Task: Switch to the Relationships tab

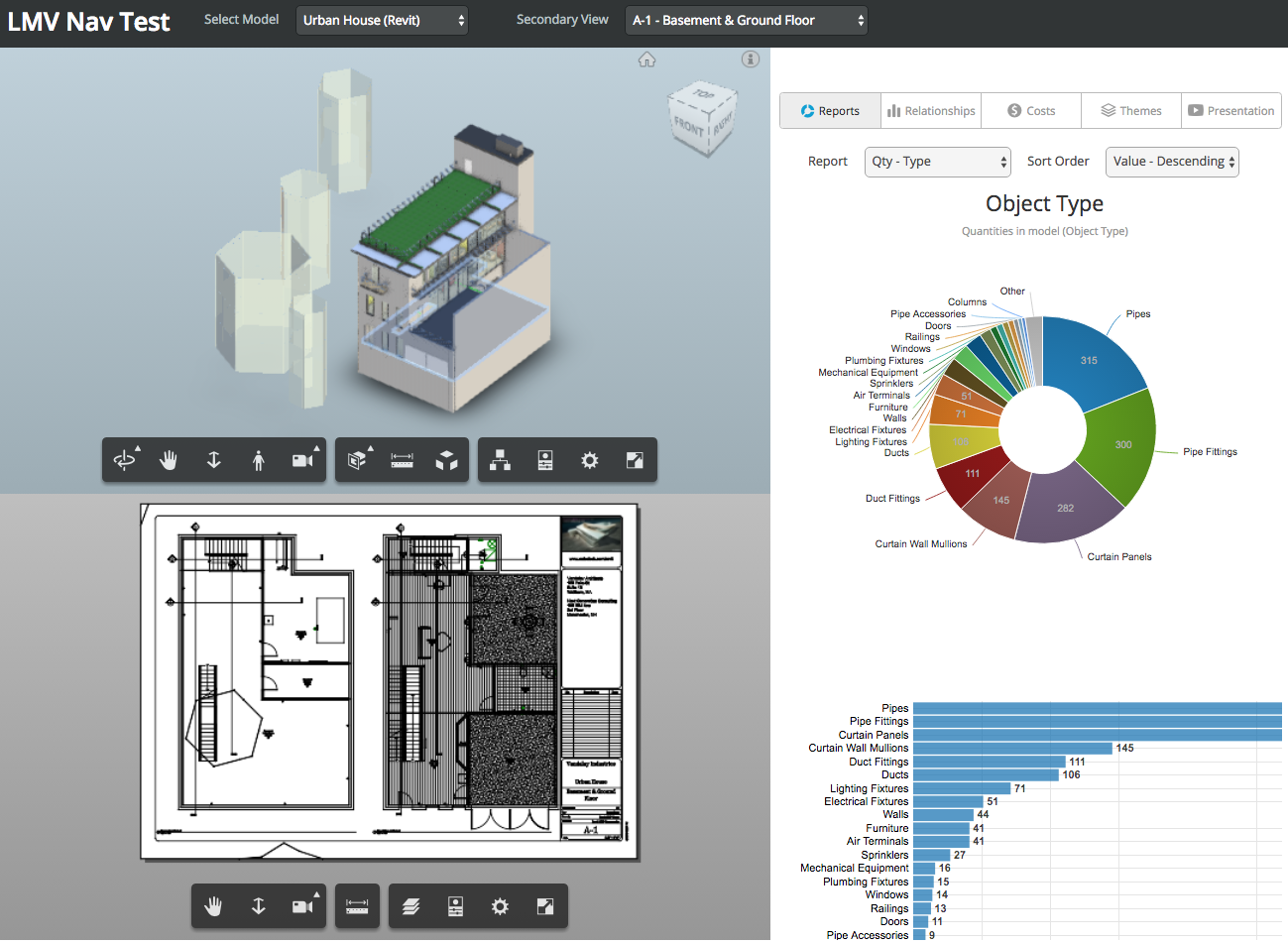Action: (930, 110)
